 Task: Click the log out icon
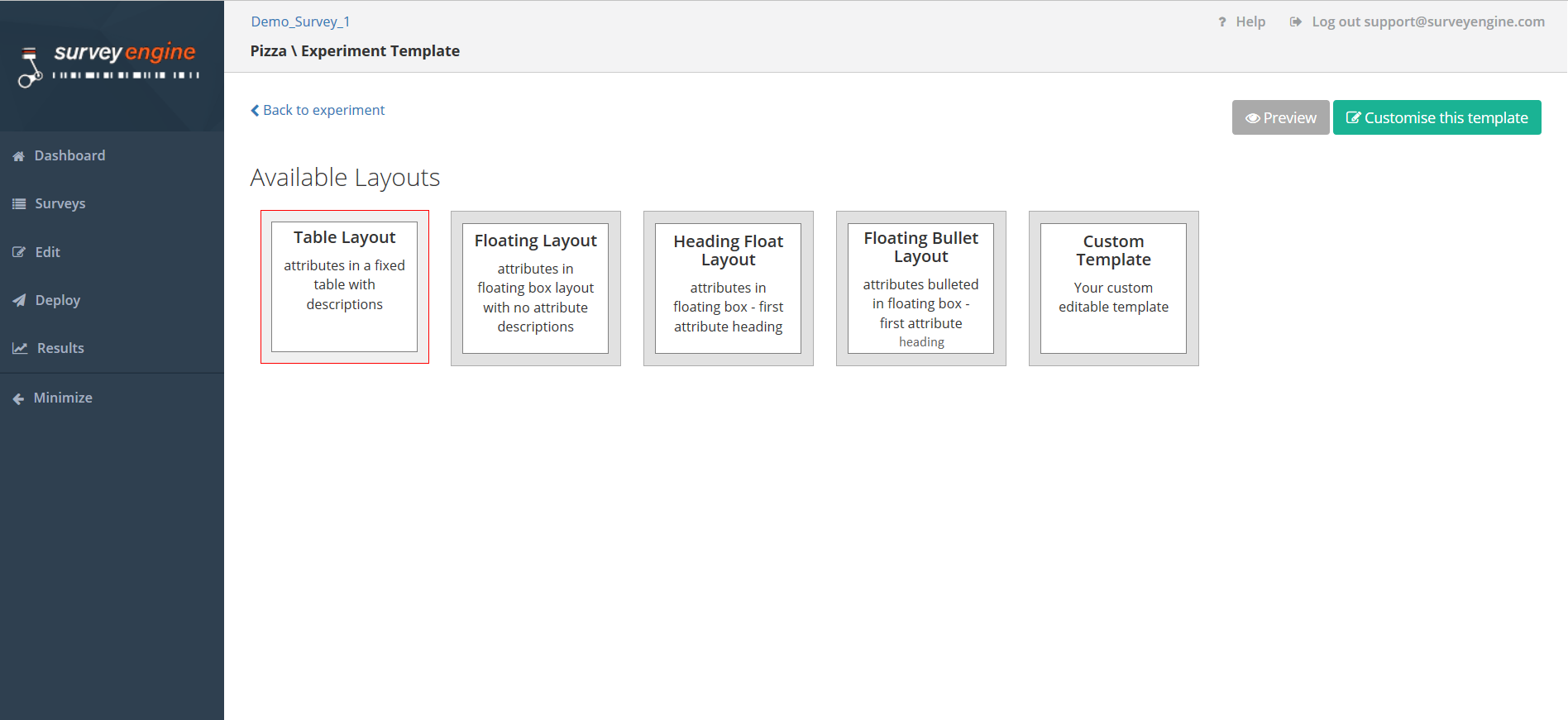(x=1295, y=22)
